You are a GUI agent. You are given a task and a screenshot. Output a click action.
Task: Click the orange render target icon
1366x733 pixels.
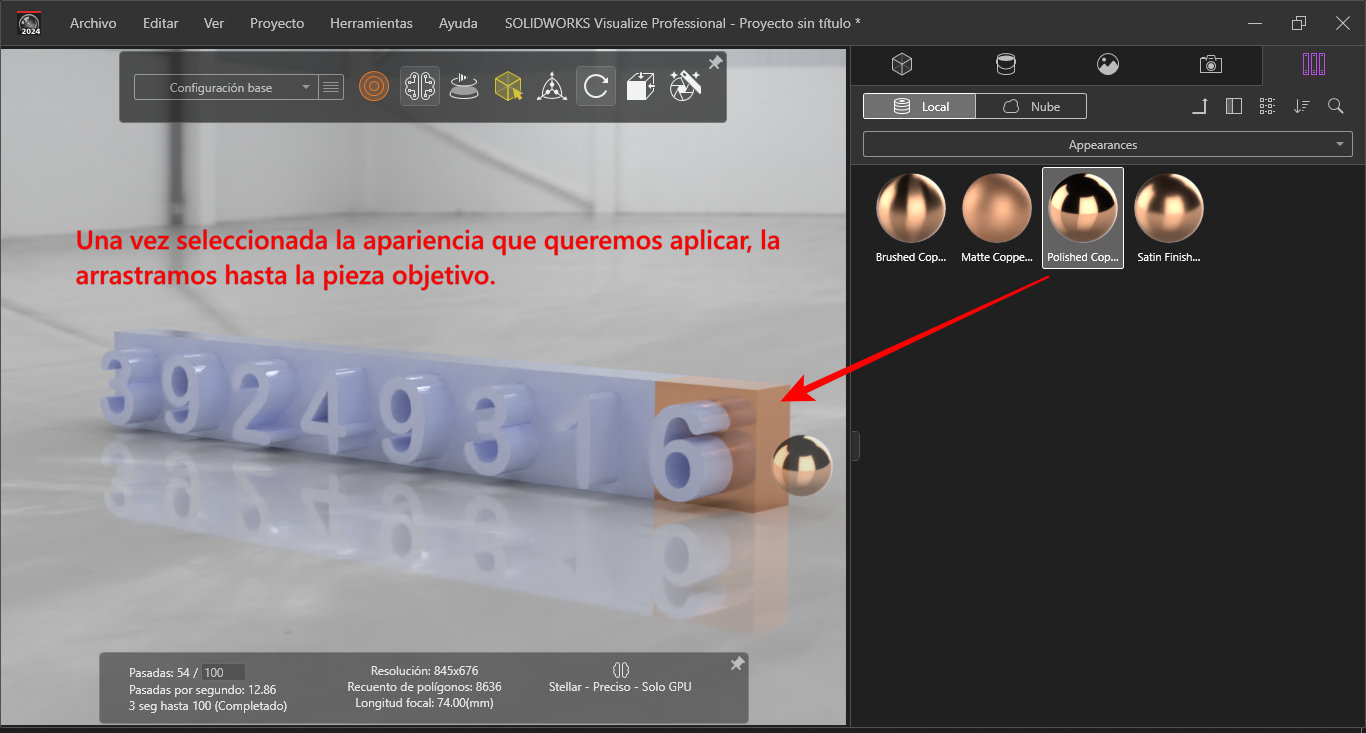tap(374, 87)
